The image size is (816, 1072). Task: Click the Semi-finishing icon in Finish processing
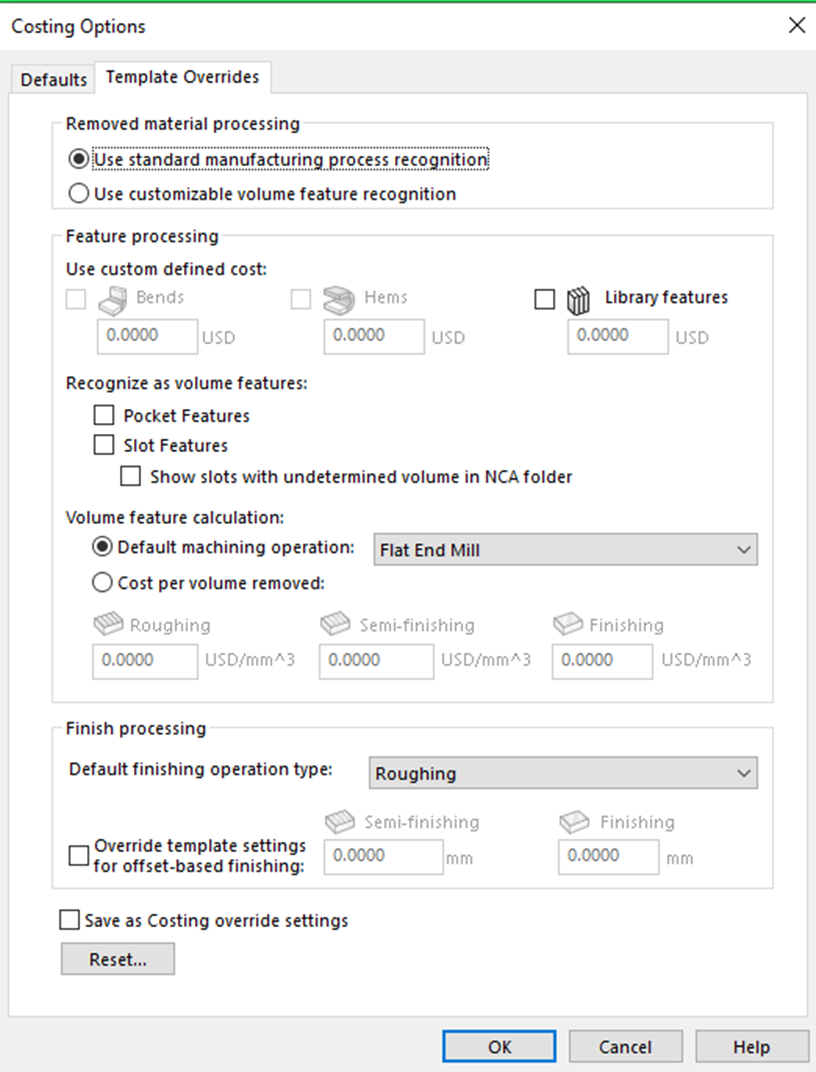[x=340, y=821]
